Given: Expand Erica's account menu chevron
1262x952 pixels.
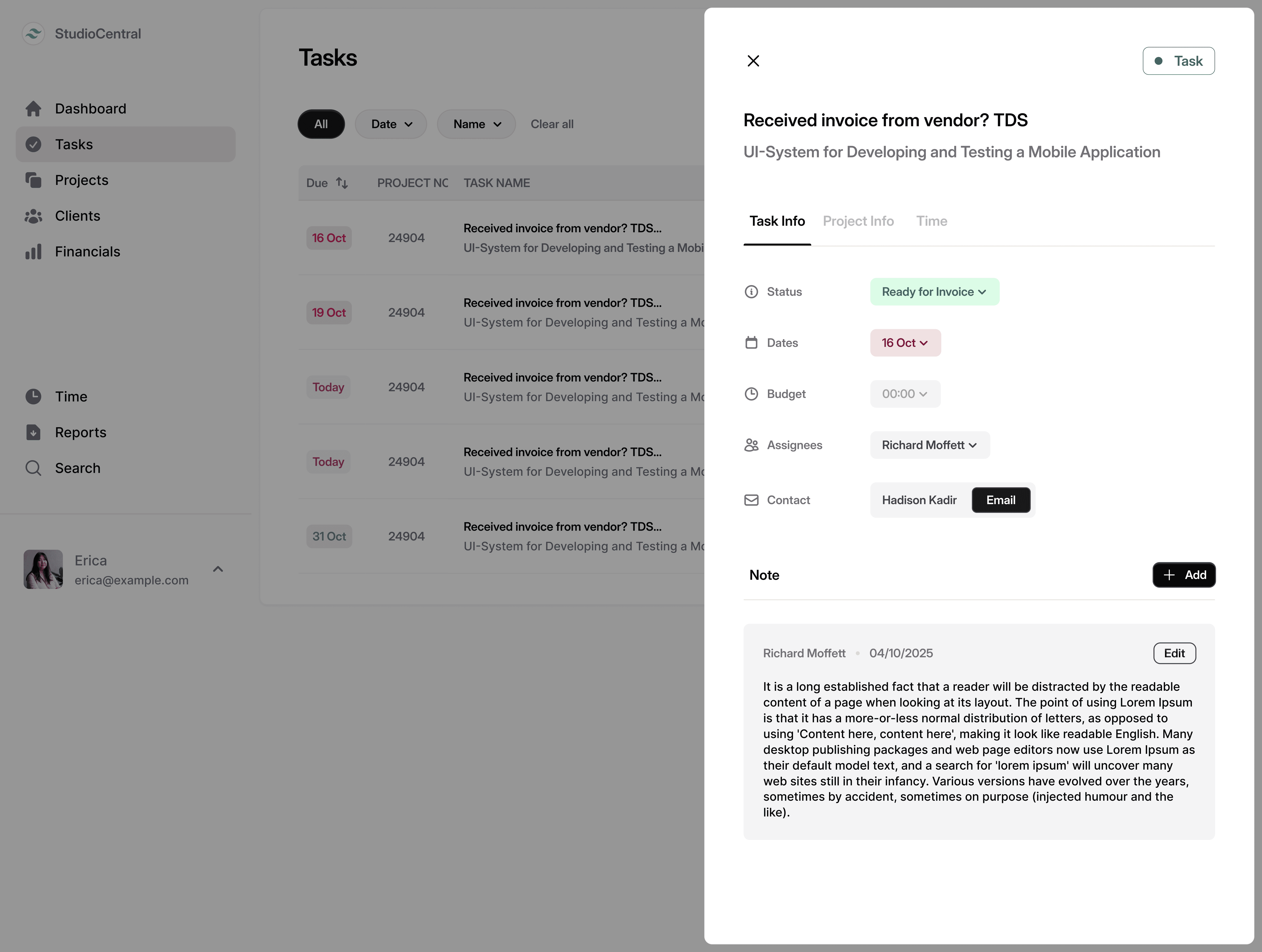Looking at the screenshot, I should click(218, 569).
